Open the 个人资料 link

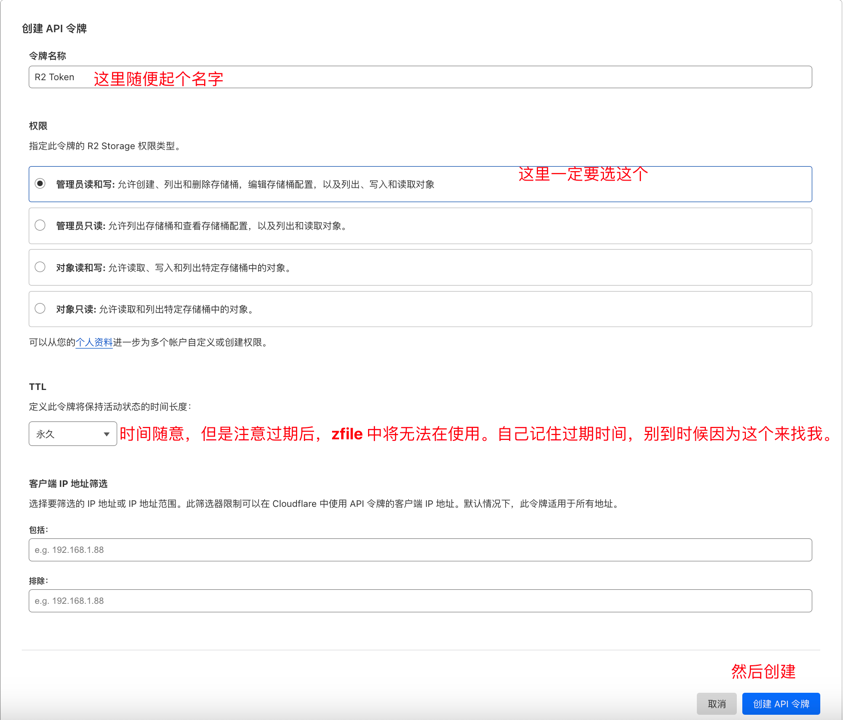94,343
